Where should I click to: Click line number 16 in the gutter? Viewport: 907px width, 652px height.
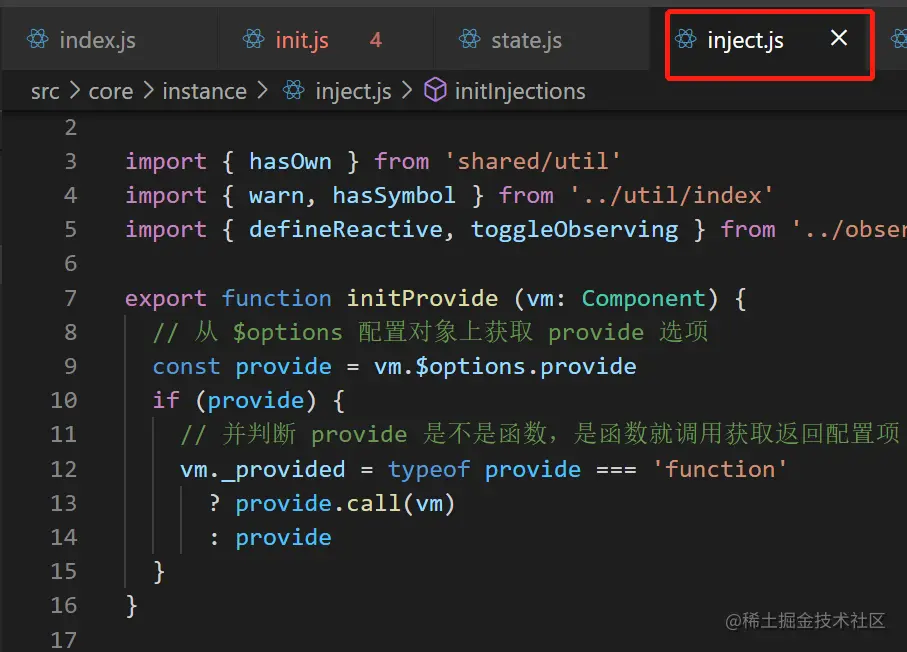(x=64, y=606)
